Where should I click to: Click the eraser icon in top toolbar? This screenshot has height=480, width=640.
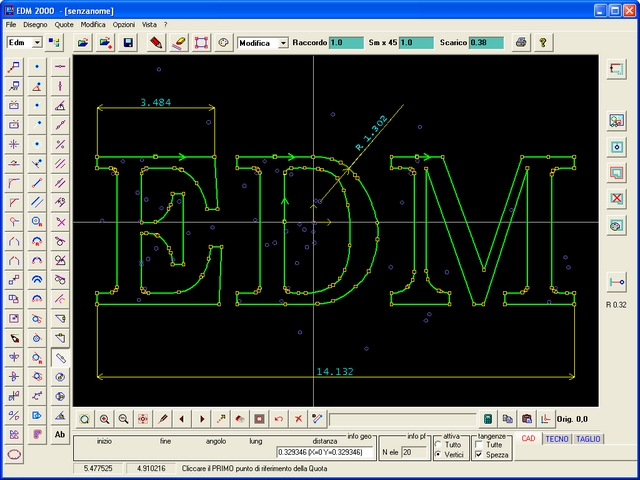[x=179, y=42]
